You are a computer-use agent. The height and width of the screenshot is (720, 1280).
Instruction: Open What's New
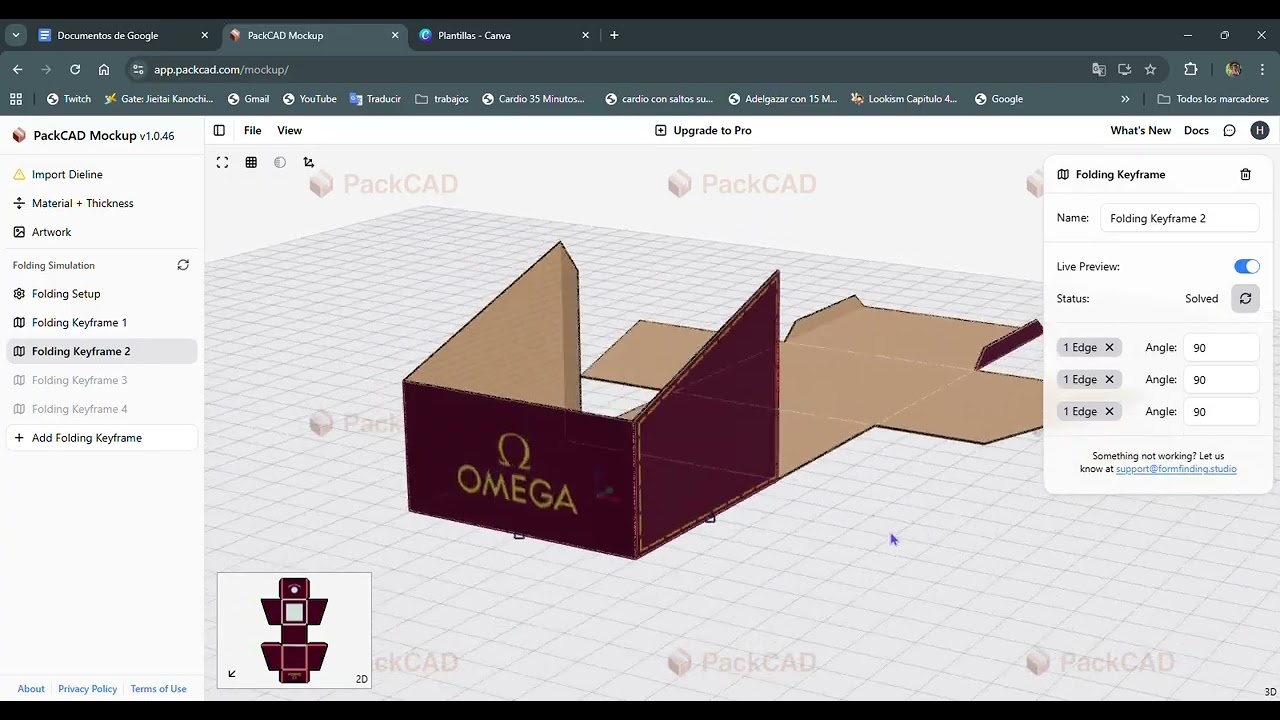pos(1140,130)
